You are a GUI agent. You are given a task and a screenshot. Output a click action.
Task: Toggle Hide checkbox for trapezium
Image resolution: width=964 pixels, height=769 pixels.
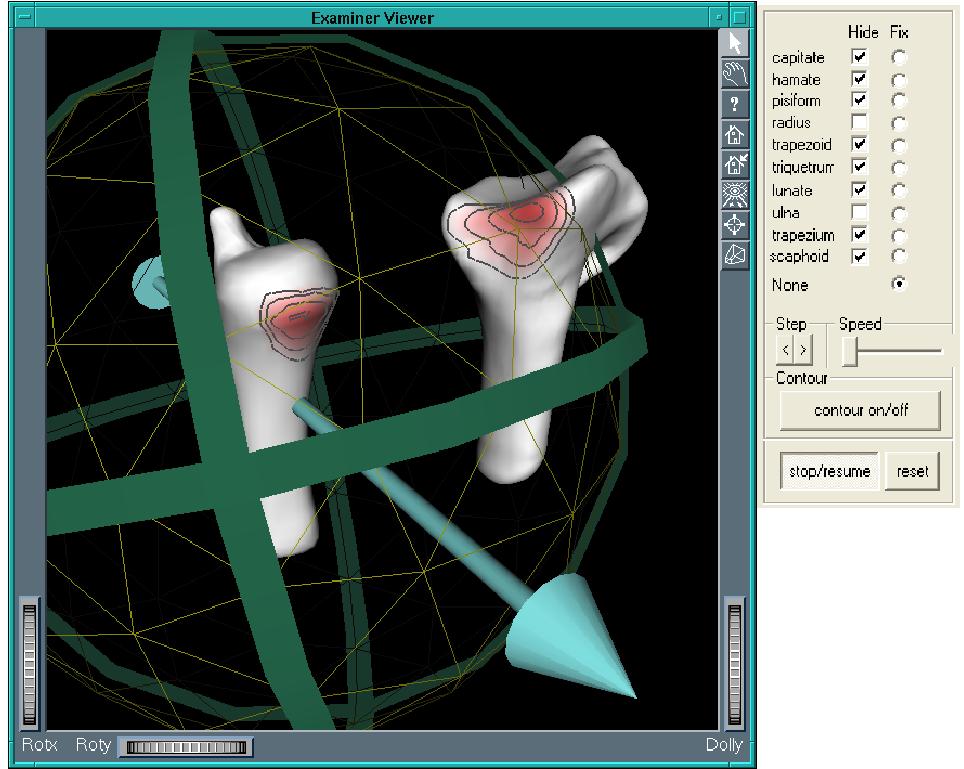(x=859, y=234)
